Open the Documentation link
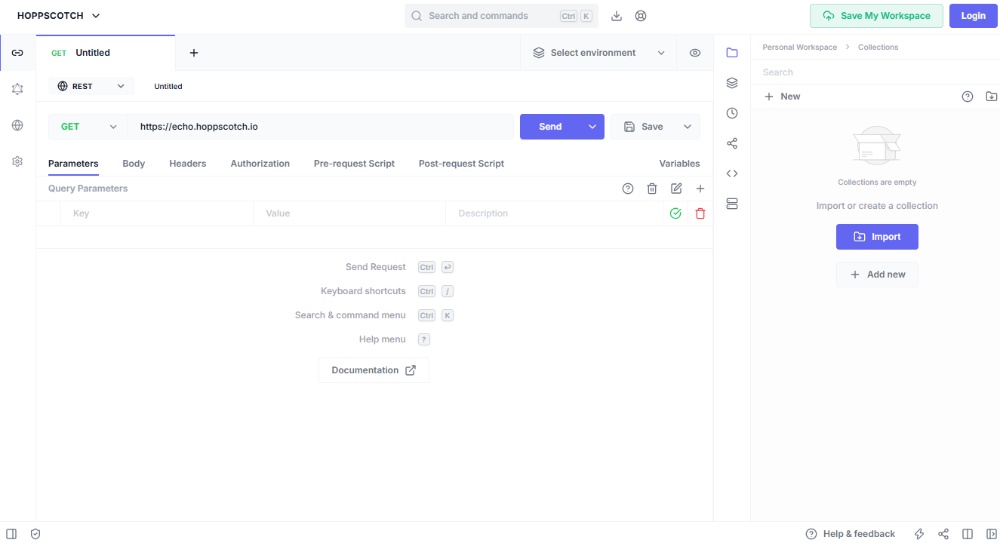The height and width of the screenshot is (543, 1000). click(374, 370)
